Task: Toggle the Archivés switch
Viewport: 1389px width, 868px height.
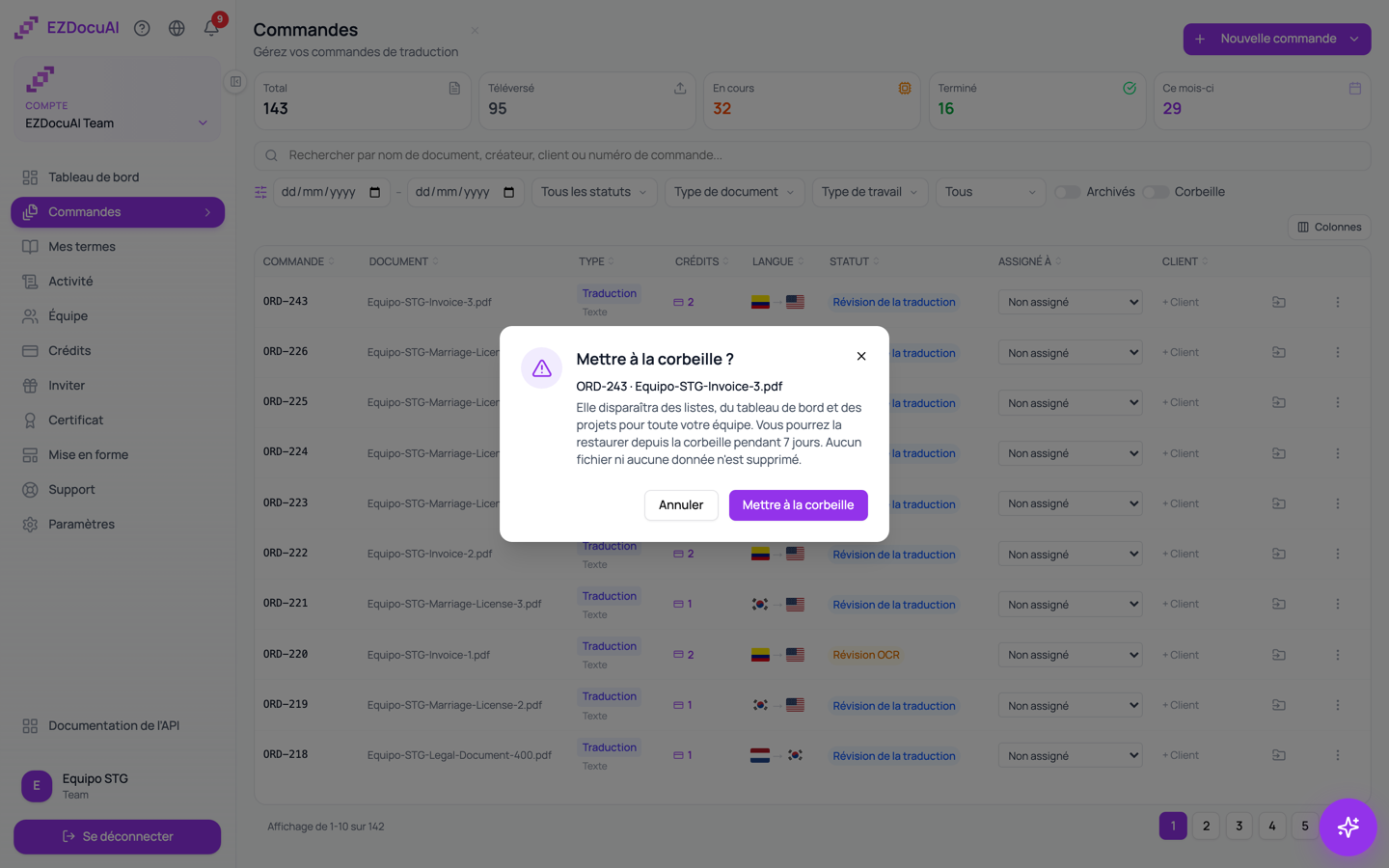Action: click(1067, 192)
